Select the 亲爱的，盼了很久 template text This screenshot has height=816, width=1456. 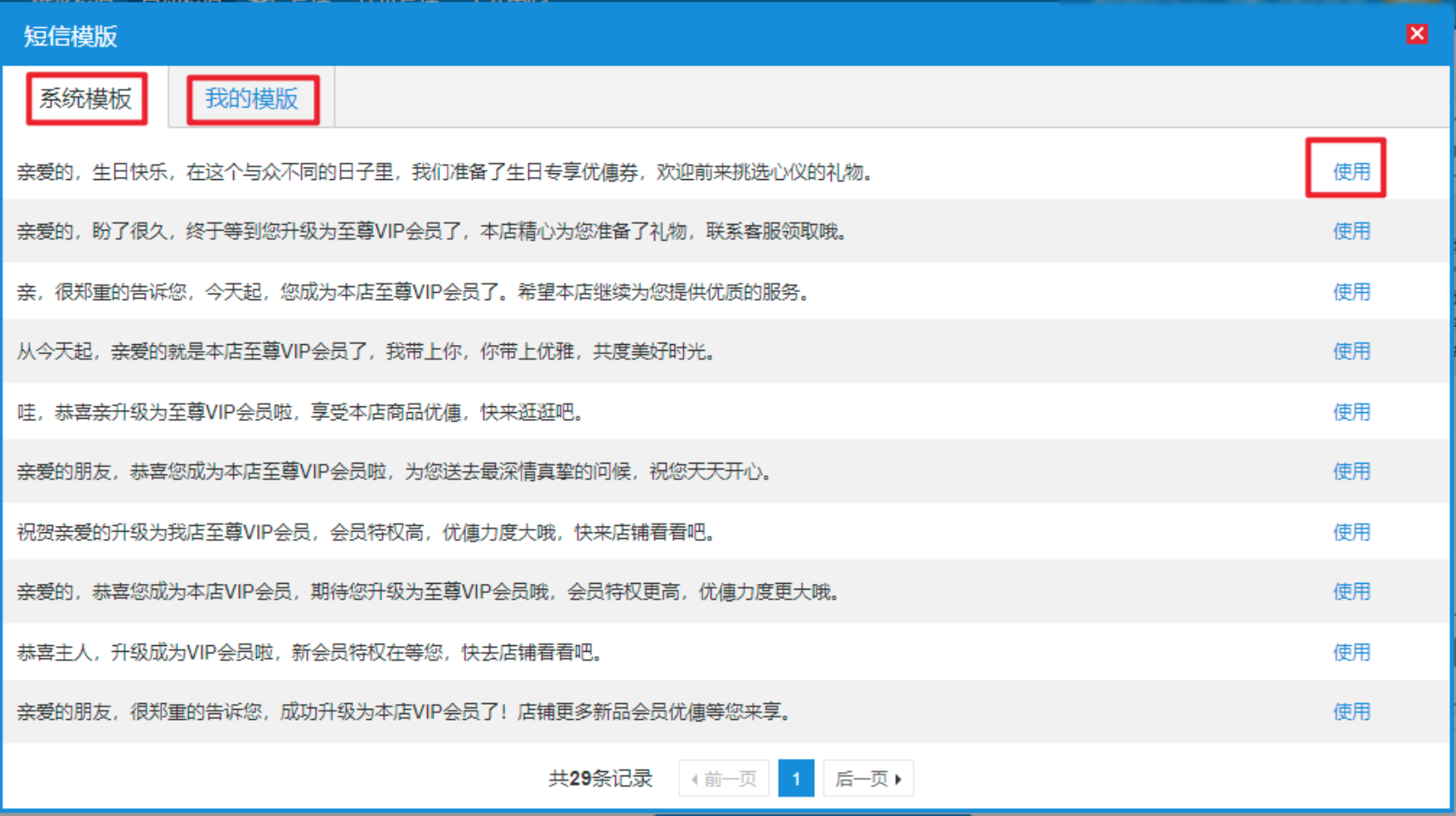click(x=433, y=231)
